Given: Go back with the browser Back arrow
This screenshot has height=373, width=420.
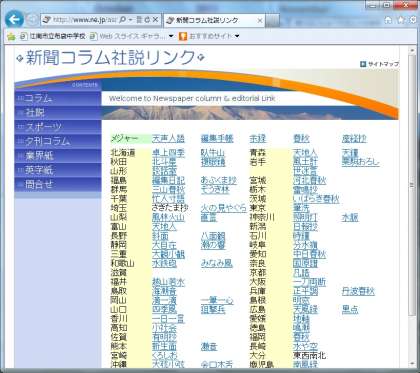Looking at the screenshot, I should point(14,20).
